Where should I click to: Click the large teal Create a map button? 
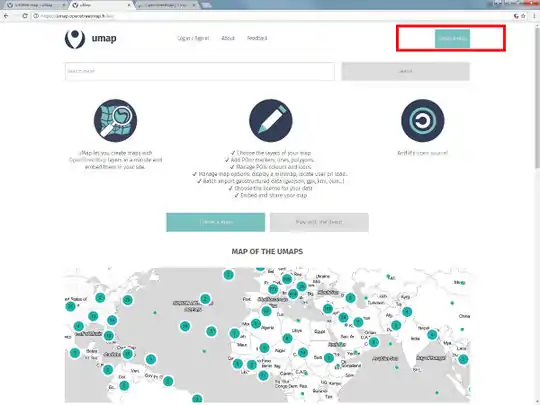pyautogui.click(x=216, y=222)
